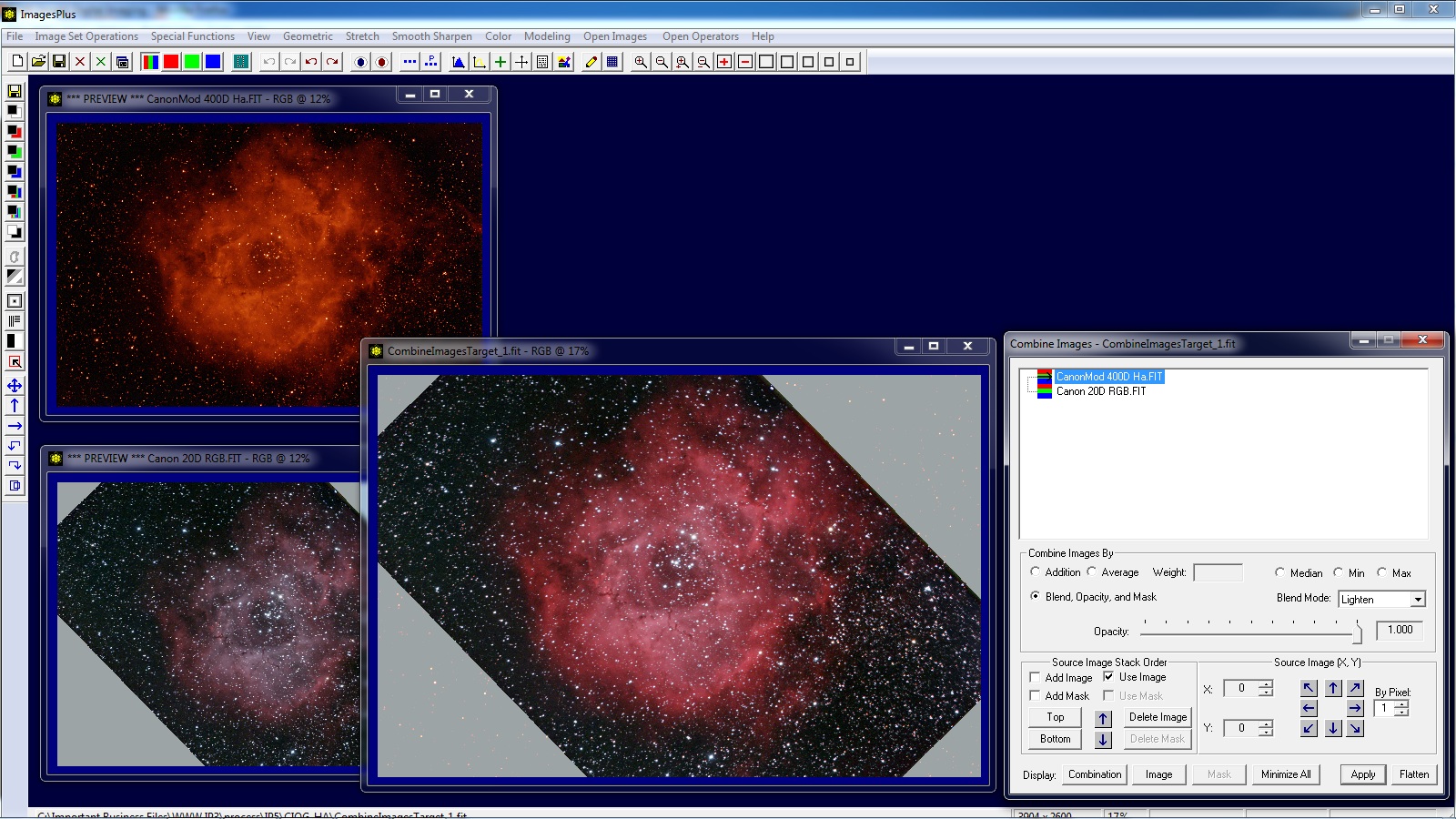
Task: Nudge source image up with arrow button
Action: [x=1333, y=688]
